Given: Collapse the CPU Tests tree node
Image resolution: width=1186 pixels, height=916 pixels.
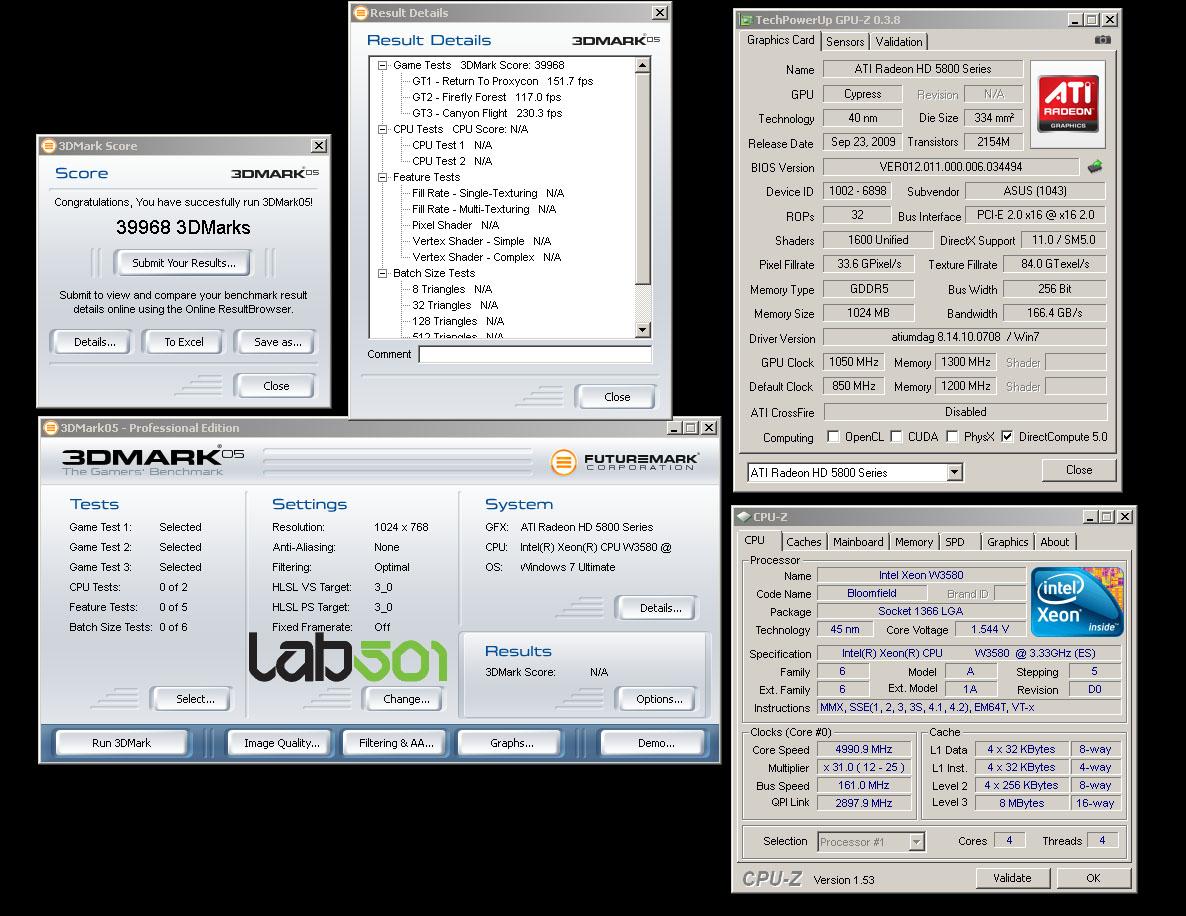Looking at the screenshot, I should [x=383, y=129].
